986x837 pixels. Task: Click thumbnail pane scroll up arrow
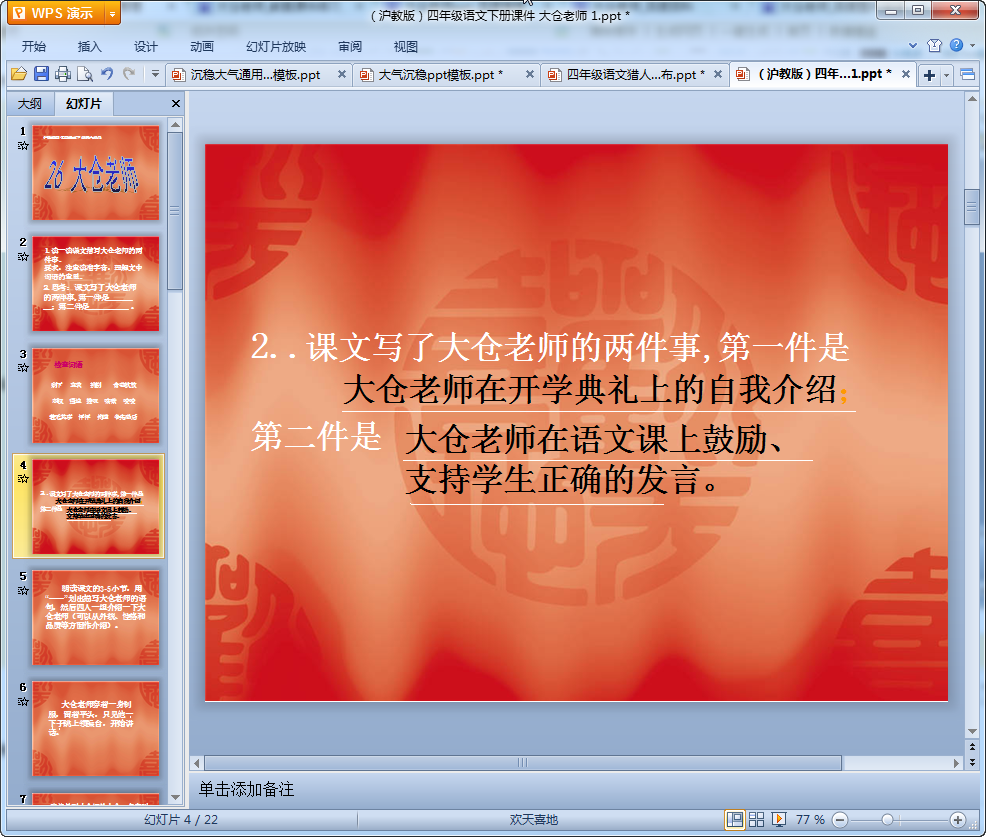175,125
